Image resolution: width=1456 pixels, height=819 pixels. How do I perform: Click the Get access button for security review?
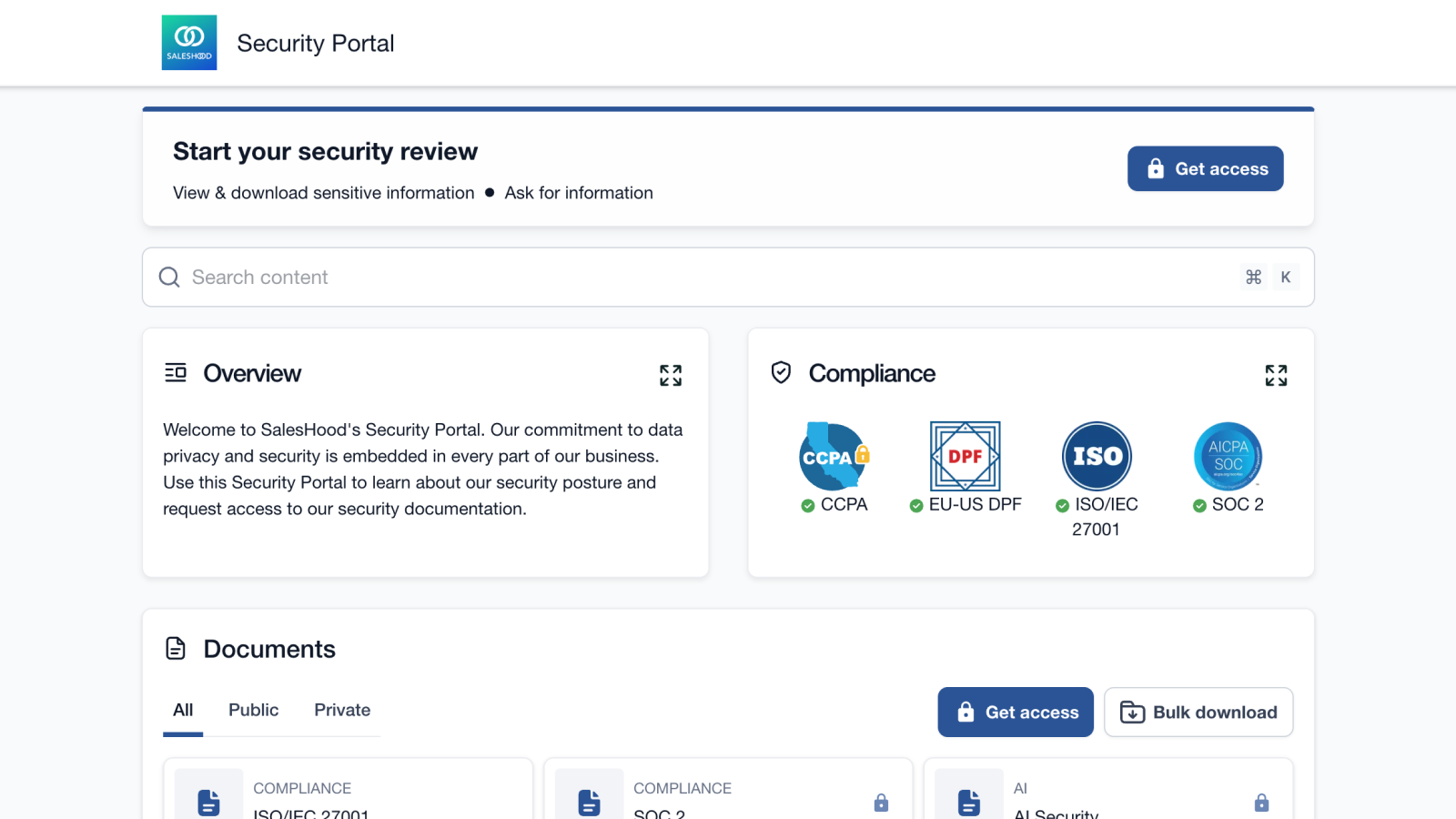pyautogui.click(x=1205, y=168)
